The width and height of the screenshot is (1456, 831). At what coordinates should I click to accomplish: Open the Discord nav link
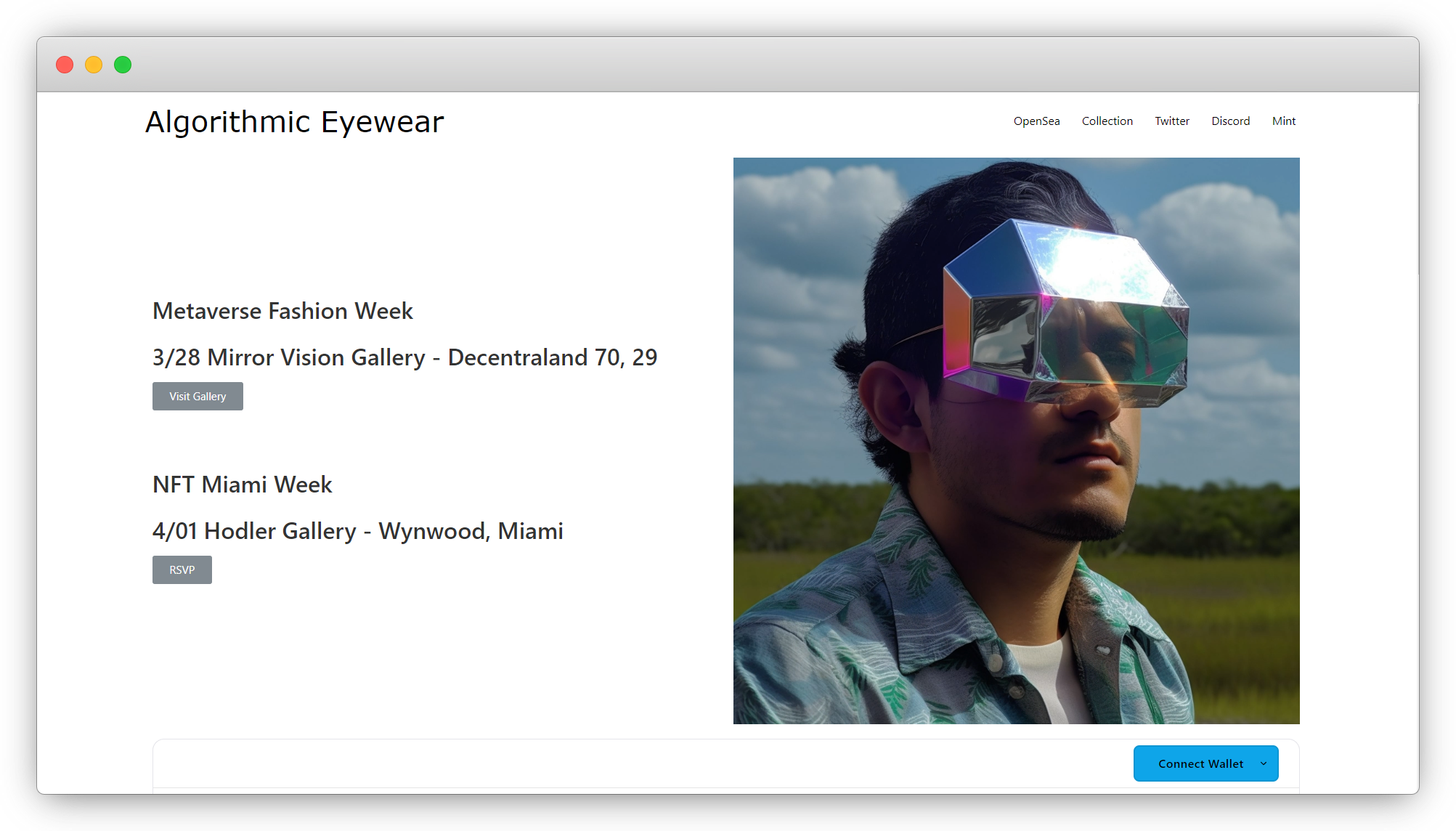pos(1230,121)
